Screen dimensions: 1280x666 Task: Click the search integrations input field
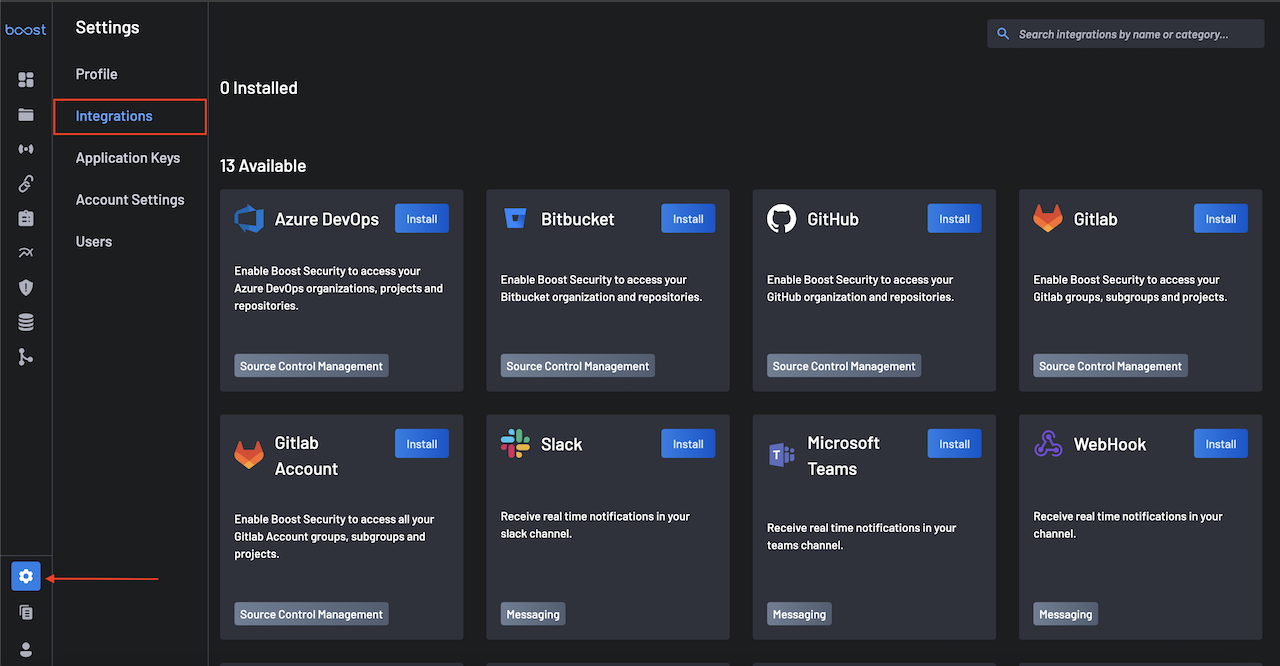(x=1125, y=34)
